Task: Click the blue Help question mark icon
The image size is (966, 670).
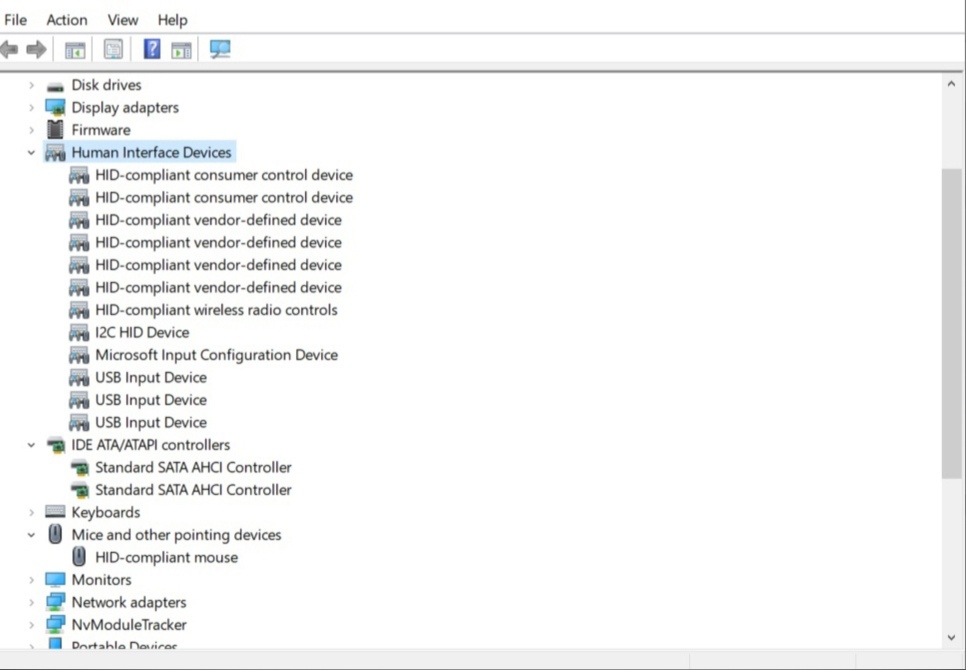Action: pyautogui.click(x=152, y=50)
